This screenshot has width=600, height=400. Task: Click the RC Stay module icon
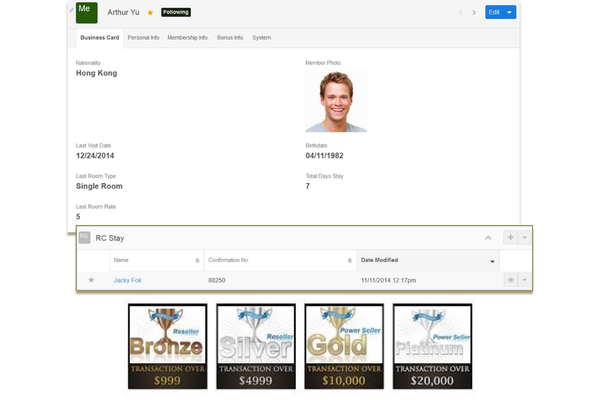(x=85, y=238)
